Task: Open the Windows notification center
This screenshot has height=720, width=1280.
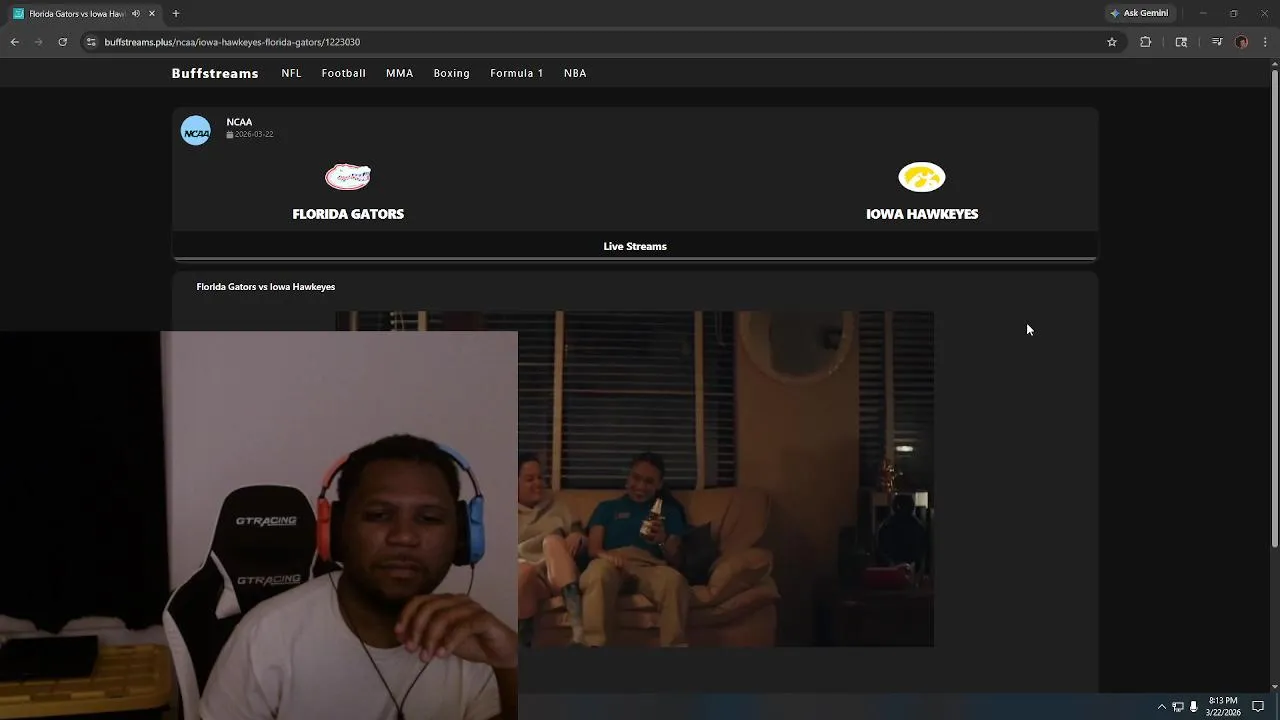Action: click(1258, 706)
